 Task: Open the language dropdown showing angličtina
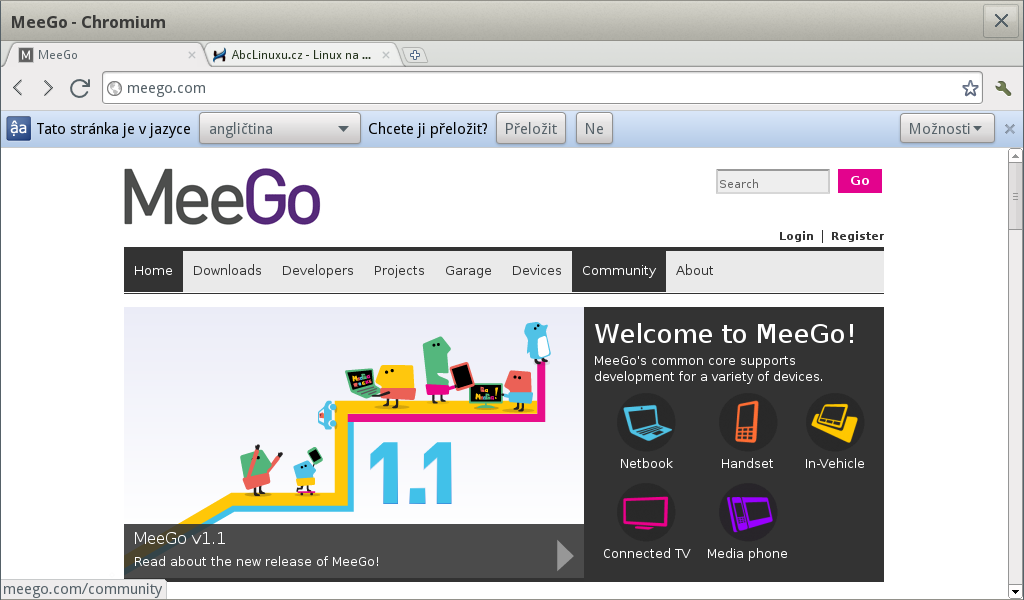click(280, 128)
